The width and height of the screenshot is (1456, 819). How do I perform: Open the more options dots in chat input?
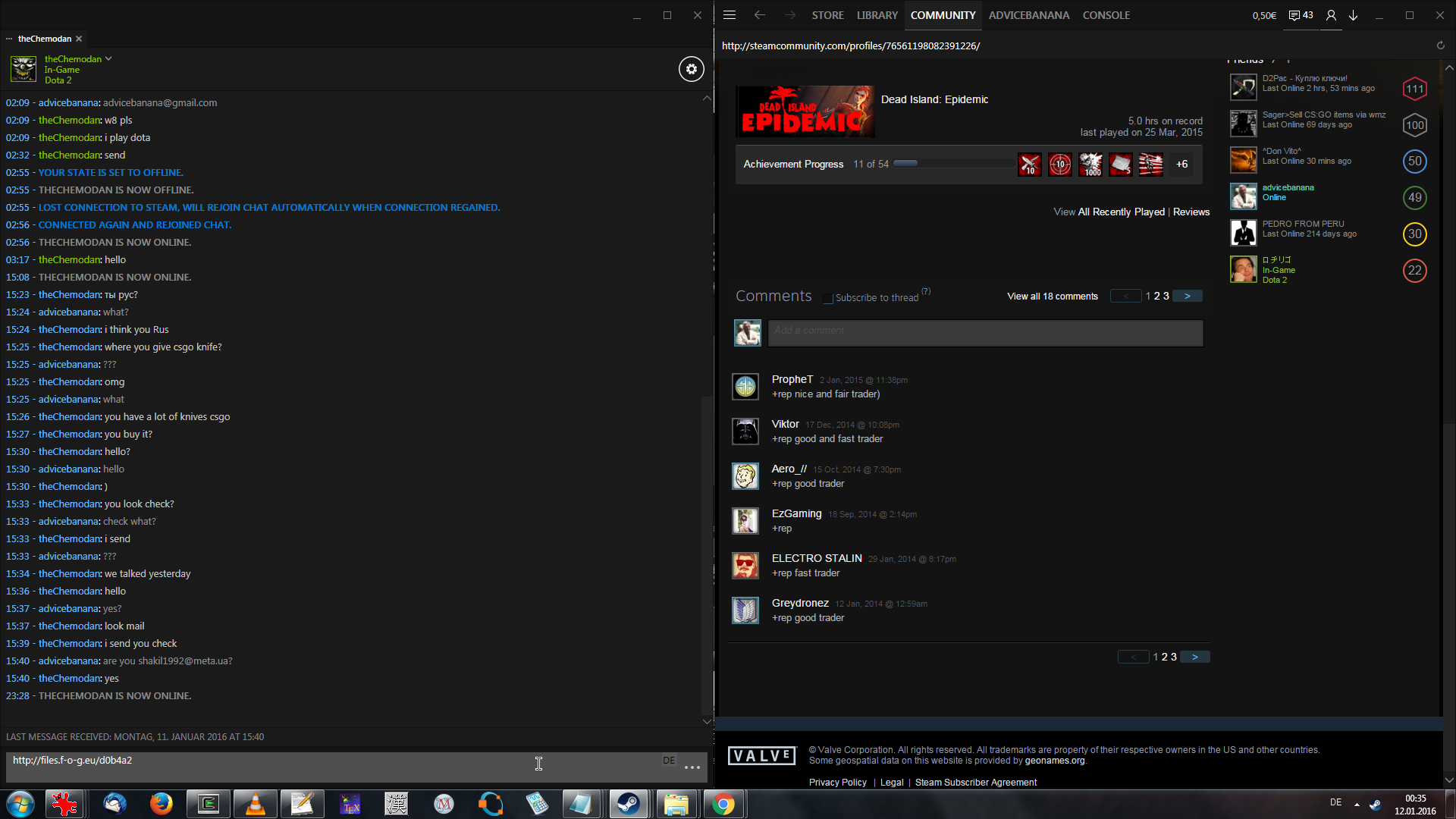[x=692, y=767]
